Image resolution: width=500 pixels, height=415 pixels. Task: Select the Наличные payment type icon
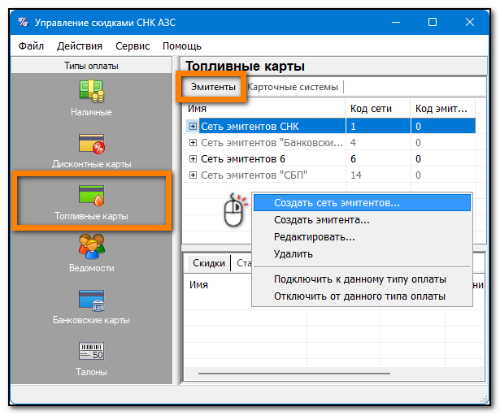(91, 91)
